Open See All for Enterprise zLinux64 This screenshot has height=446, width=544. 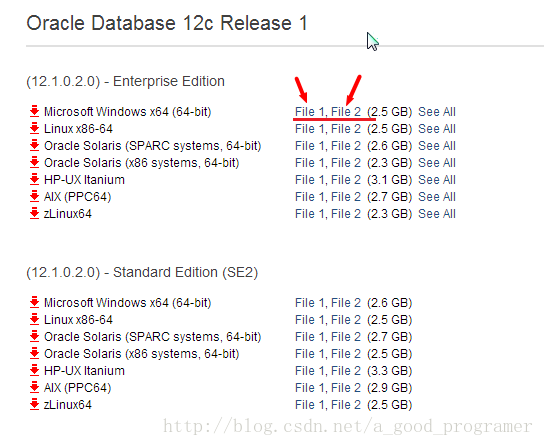coord(437,214)
